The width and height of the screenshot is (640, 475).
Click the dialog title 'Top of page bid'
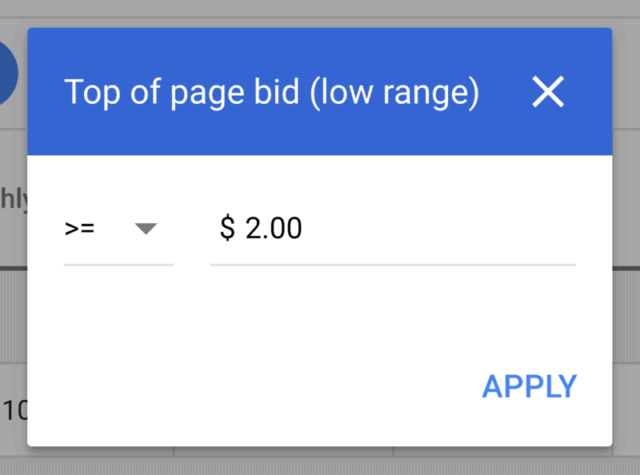pos(181,92)
